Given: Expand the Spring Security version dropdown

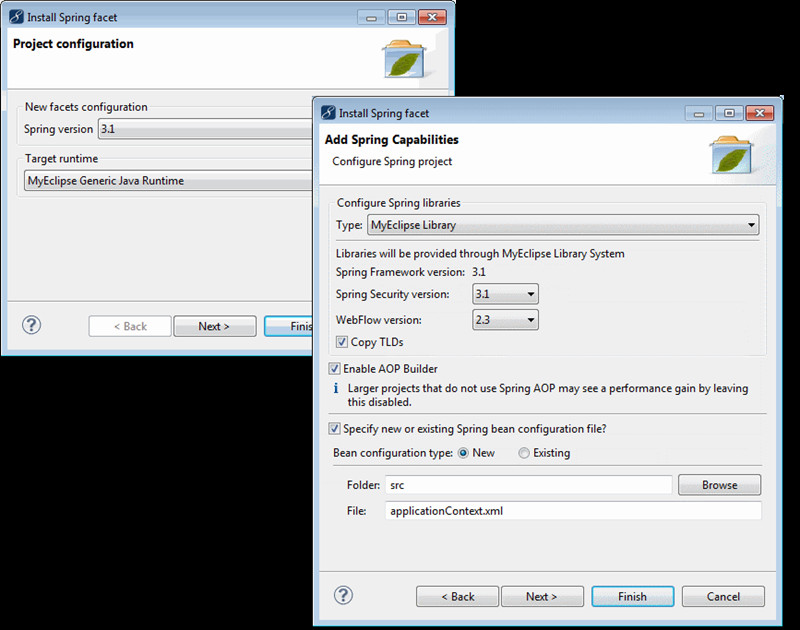Looking at the screenshot, I should (505, 294).
